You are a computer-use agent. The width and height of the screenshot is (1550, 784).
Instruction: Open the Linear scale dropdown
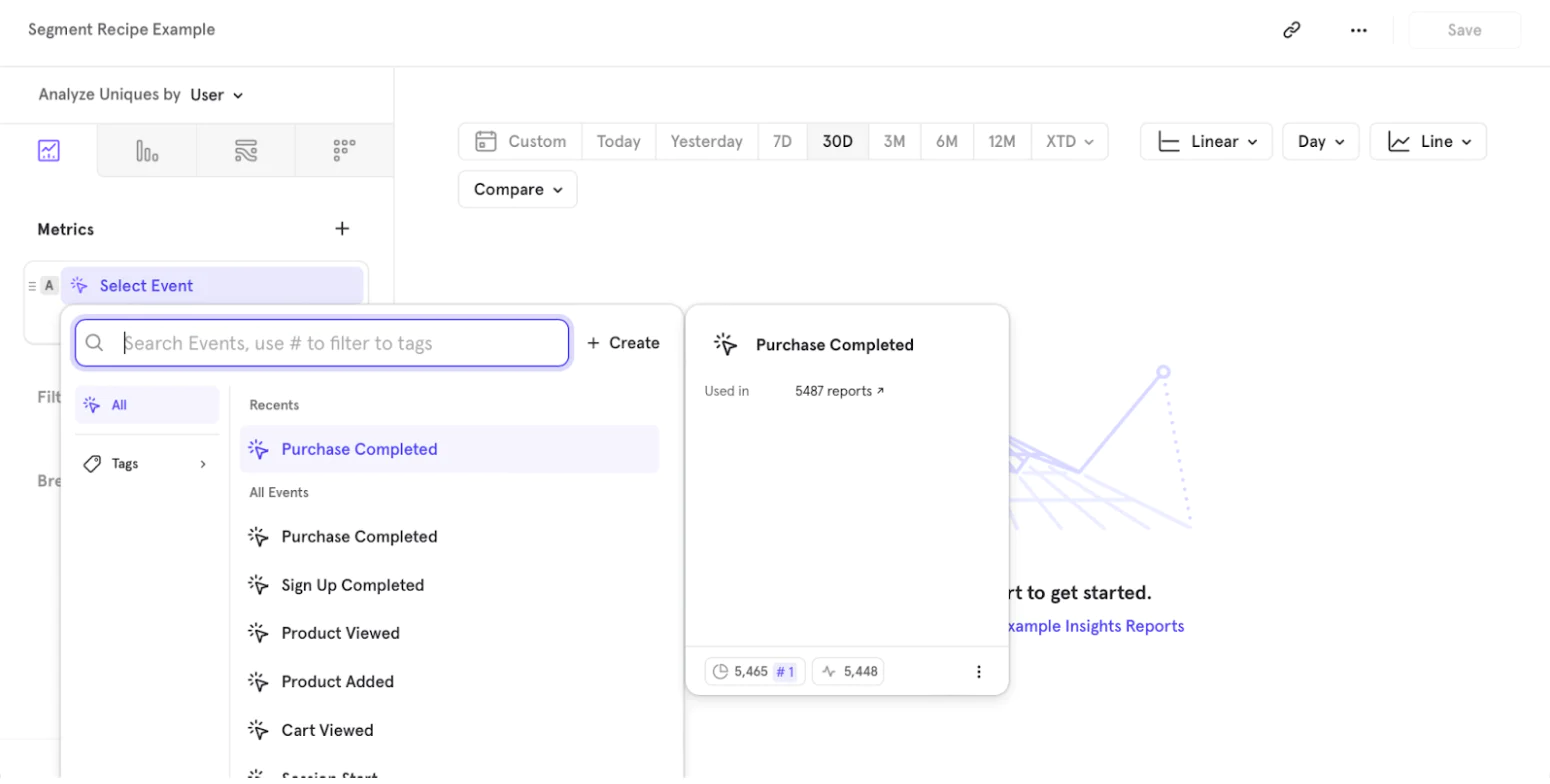point(1206,141)
